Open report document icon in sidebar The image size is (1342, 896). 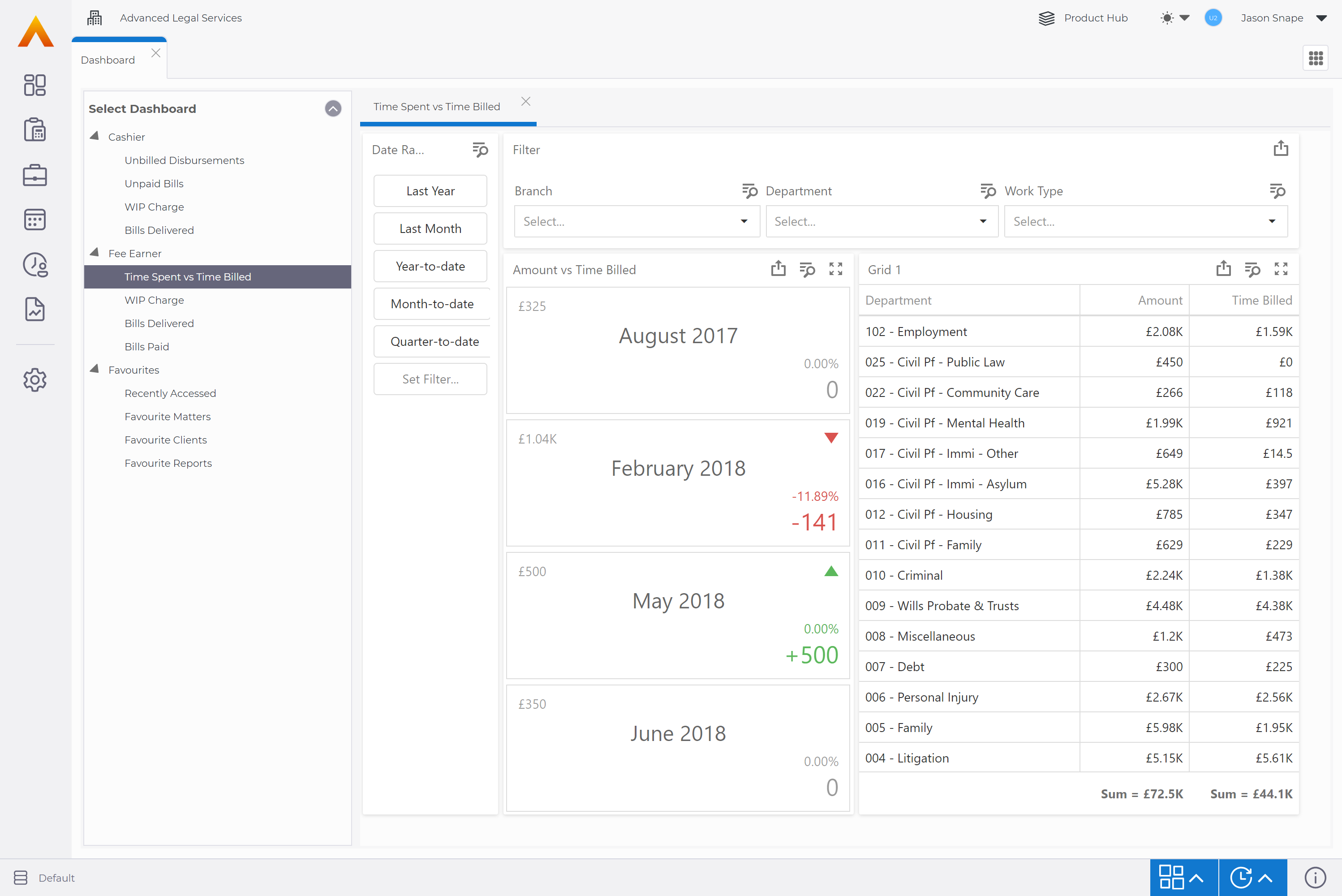tap(35, 309)
